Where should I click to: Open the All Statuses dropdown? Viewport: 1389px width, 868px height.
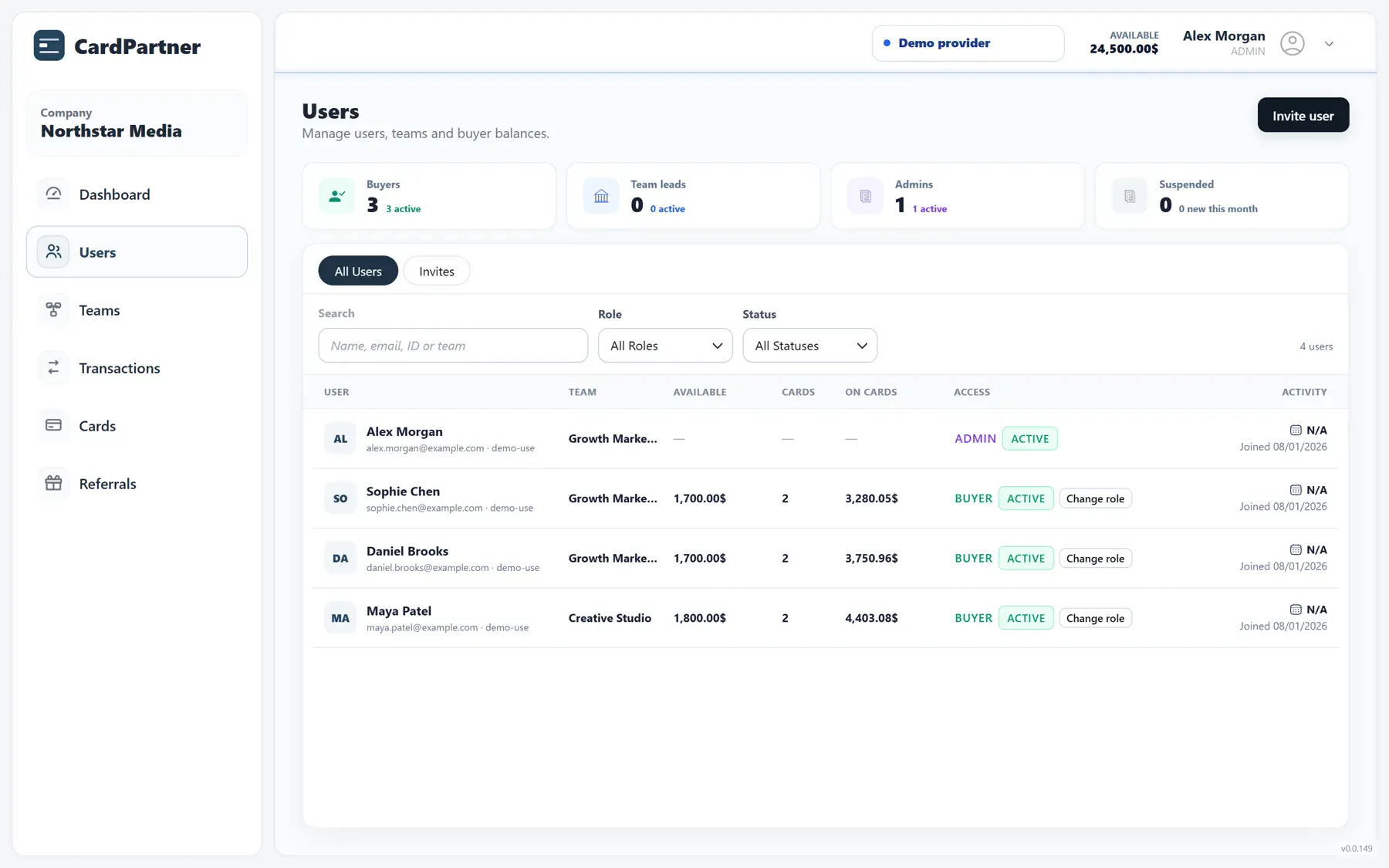click(x=809, y=346)
